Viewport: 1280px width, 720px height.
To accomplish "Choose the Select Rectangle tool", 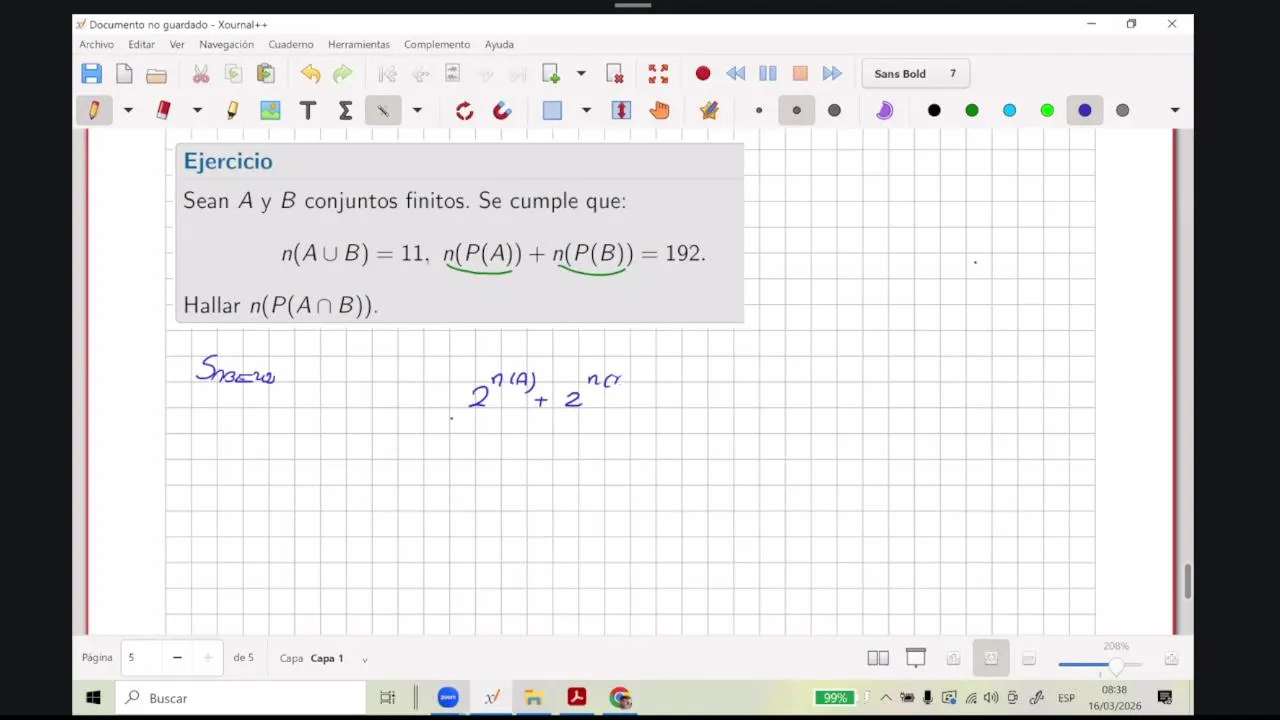I will [552, 110].
